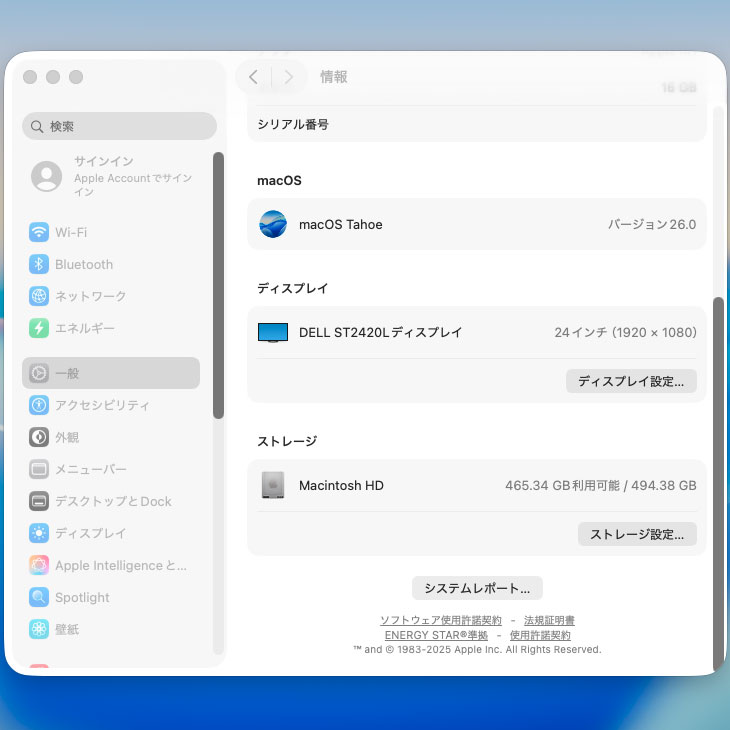This screenshot has width=730, height=730.
Task: Select デスクトップとDock sidebar item
Action: (112, 501)
